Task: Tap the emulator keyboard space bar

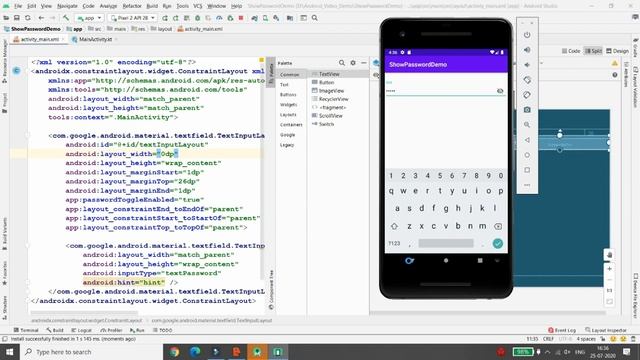Action: point(446,243)
